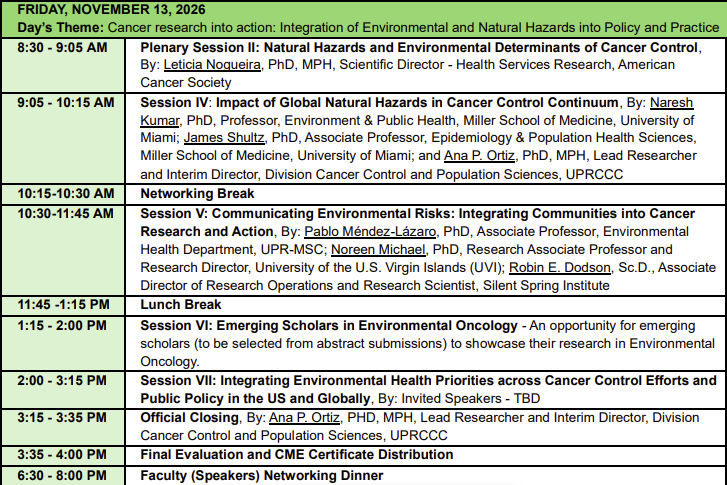
Task: Click Faculty (Speakers) Networking Dinner text
Action: [261, 475]
